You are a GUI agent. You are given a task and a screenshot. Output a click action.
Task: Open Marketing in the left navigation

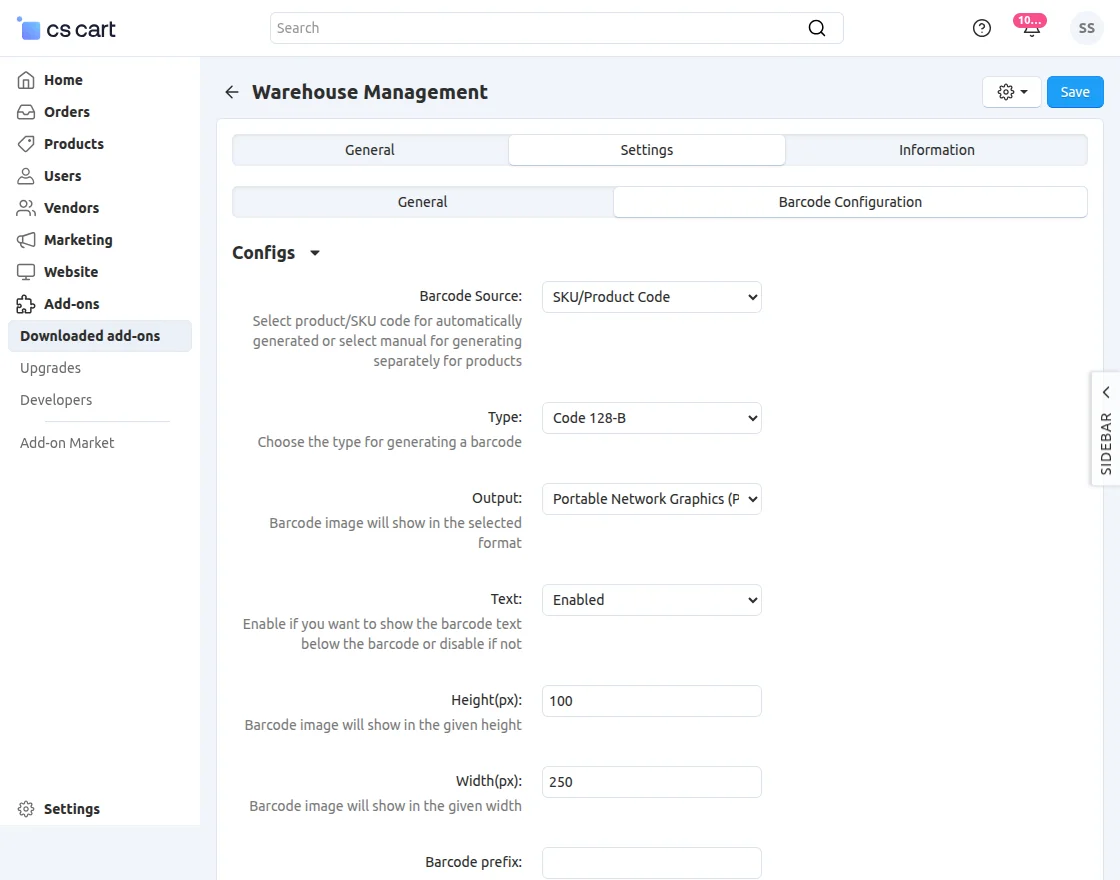click(78, 240)
